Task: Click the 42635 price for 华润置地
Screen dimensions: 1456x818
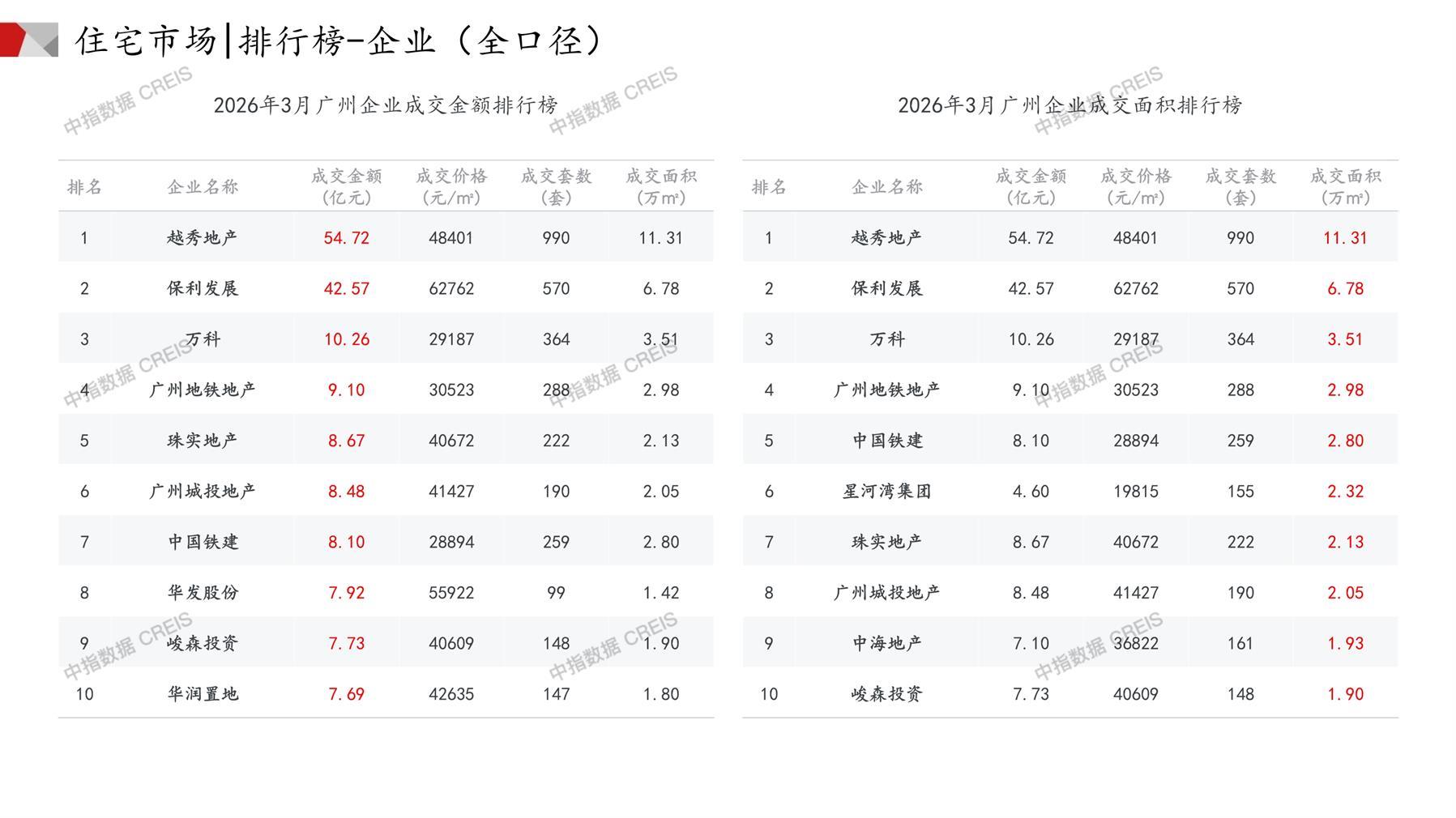Action: 451,694
